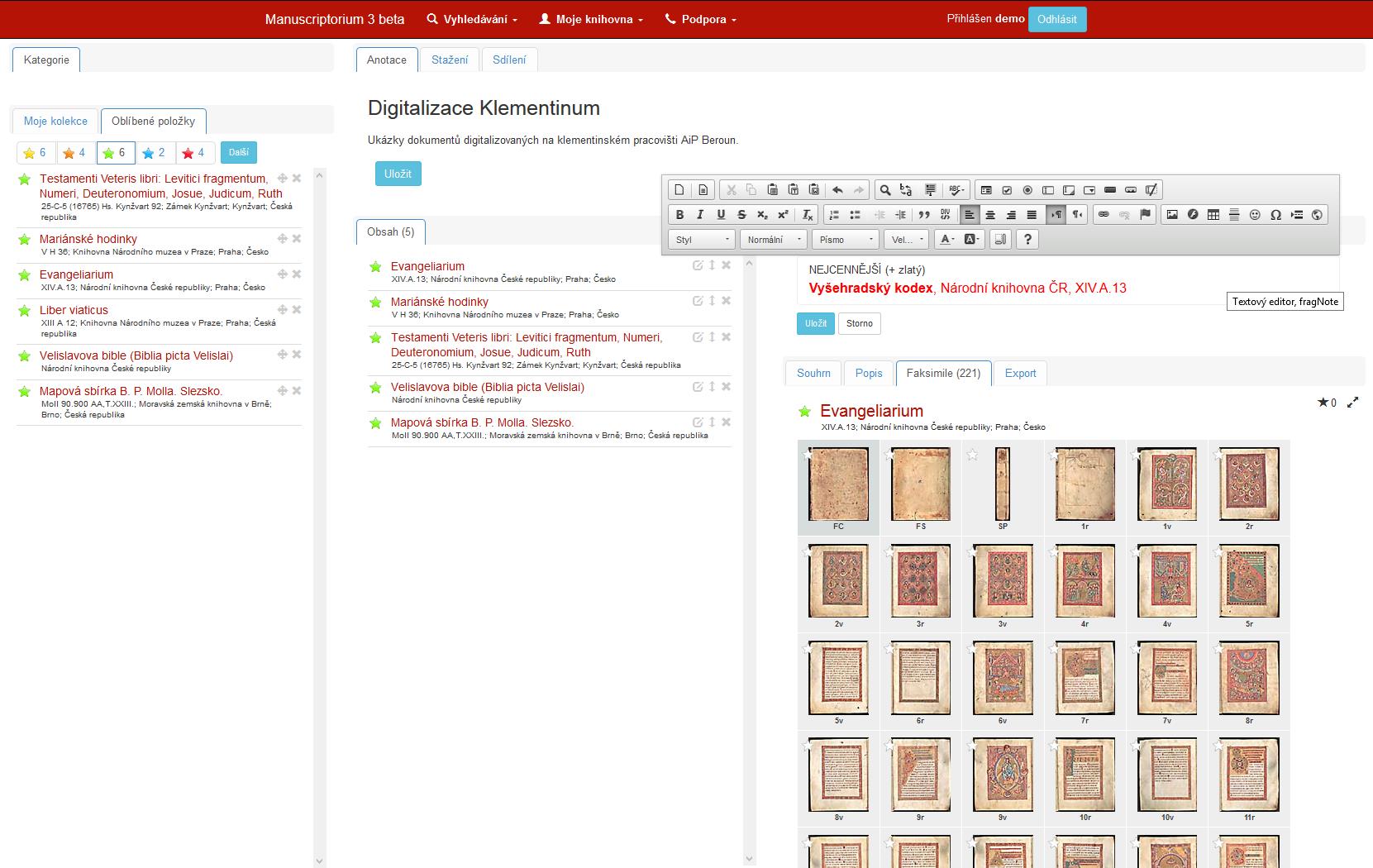The height and width of the screenshot is (868, 1373).
Task: Open the Podpora dropdown menu
Action: pos(701,19)
